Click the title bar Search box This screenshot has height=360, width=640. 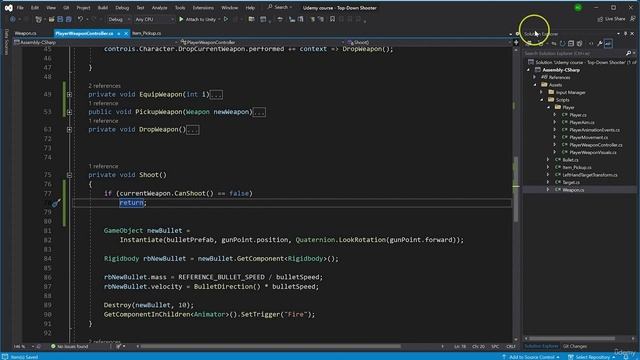(x=280, y=7)
